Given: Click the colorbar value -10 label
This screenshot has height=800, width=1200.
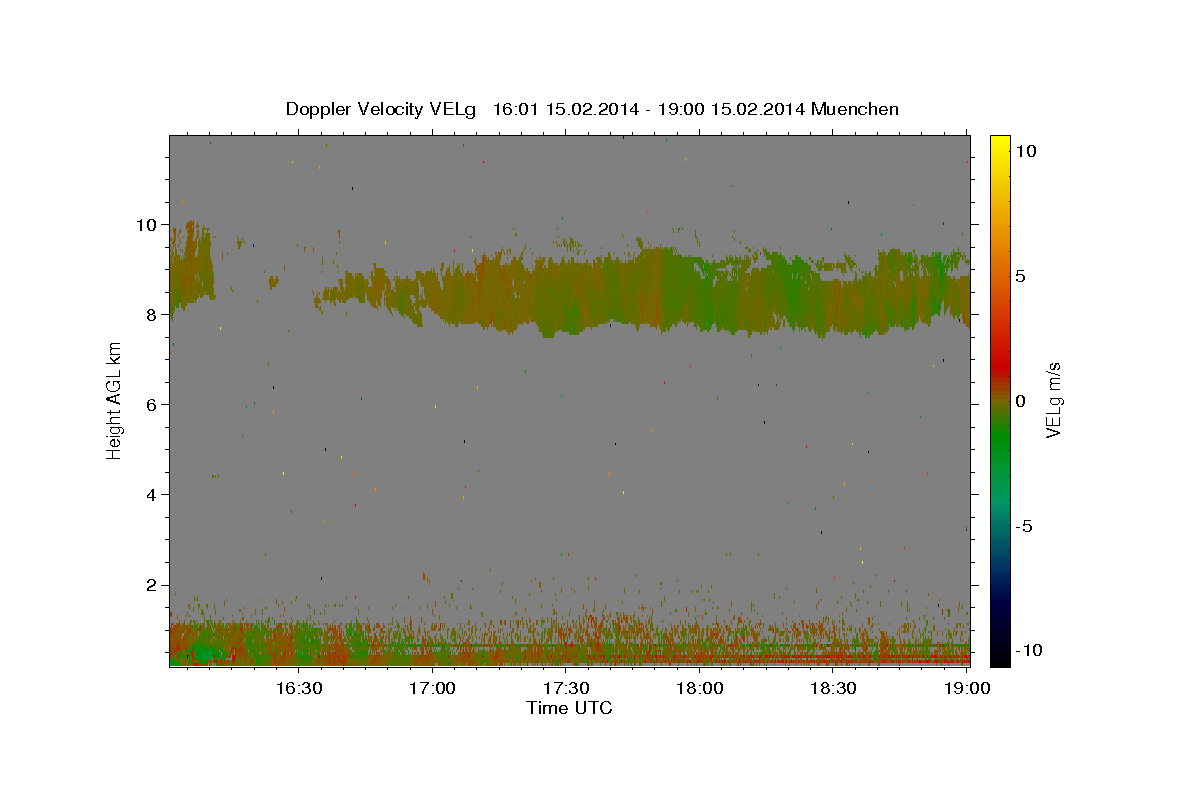Looking at the screenshot, I should (1030, 650).
